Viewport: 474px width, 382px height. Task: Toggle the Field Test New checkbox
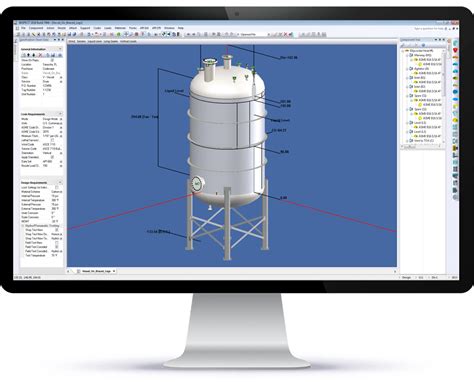56,243
